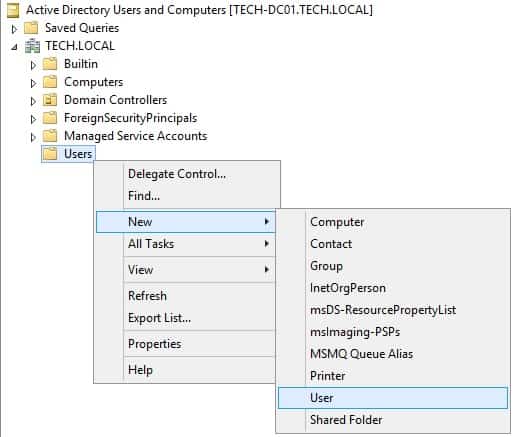The image size is (522, 437).
Task: Choose User from the New submenu
Action: coord(393,398)
